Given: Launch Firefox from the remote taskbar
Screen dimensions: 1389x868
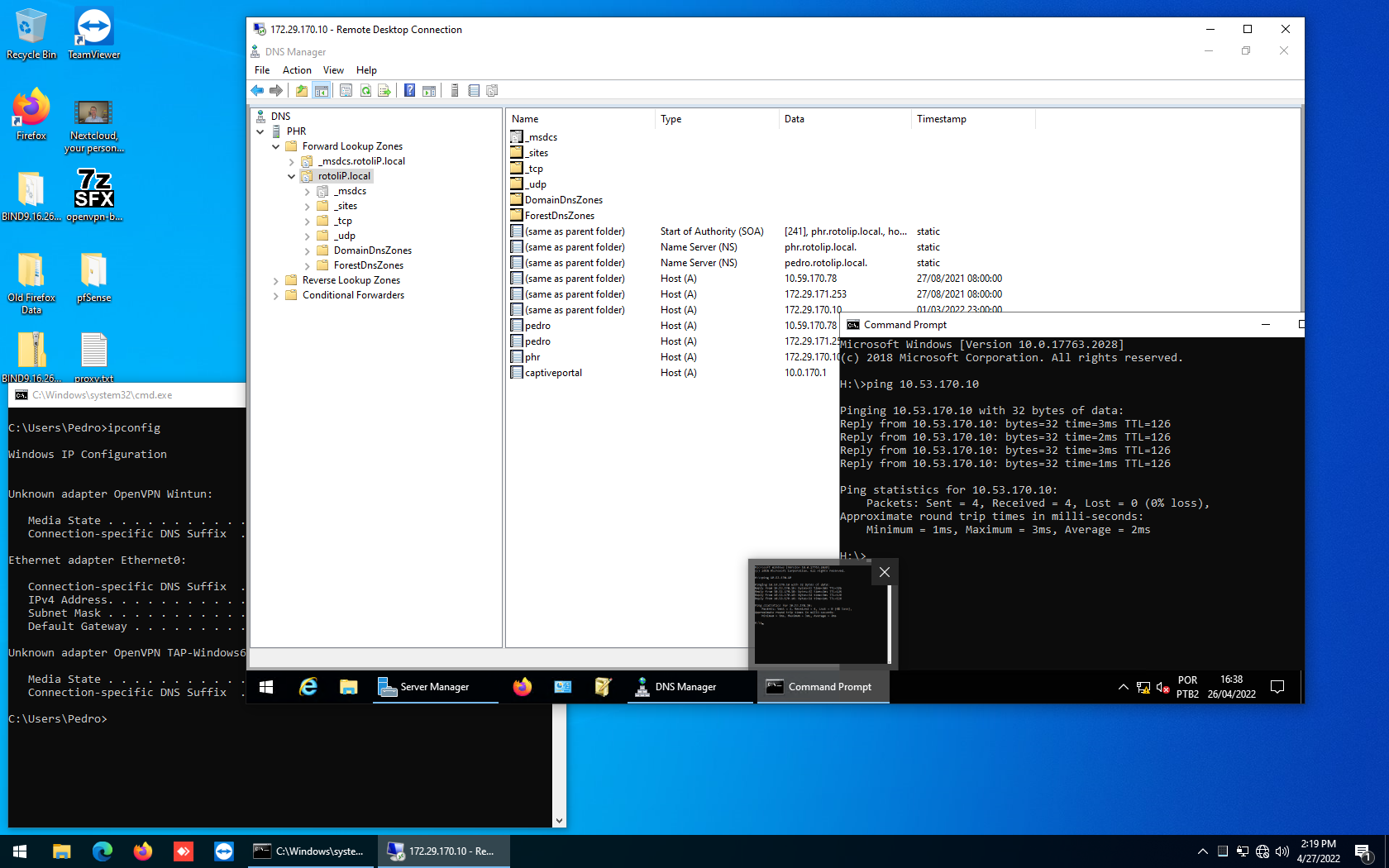Looking at the screenshot, I should [522, 687].
